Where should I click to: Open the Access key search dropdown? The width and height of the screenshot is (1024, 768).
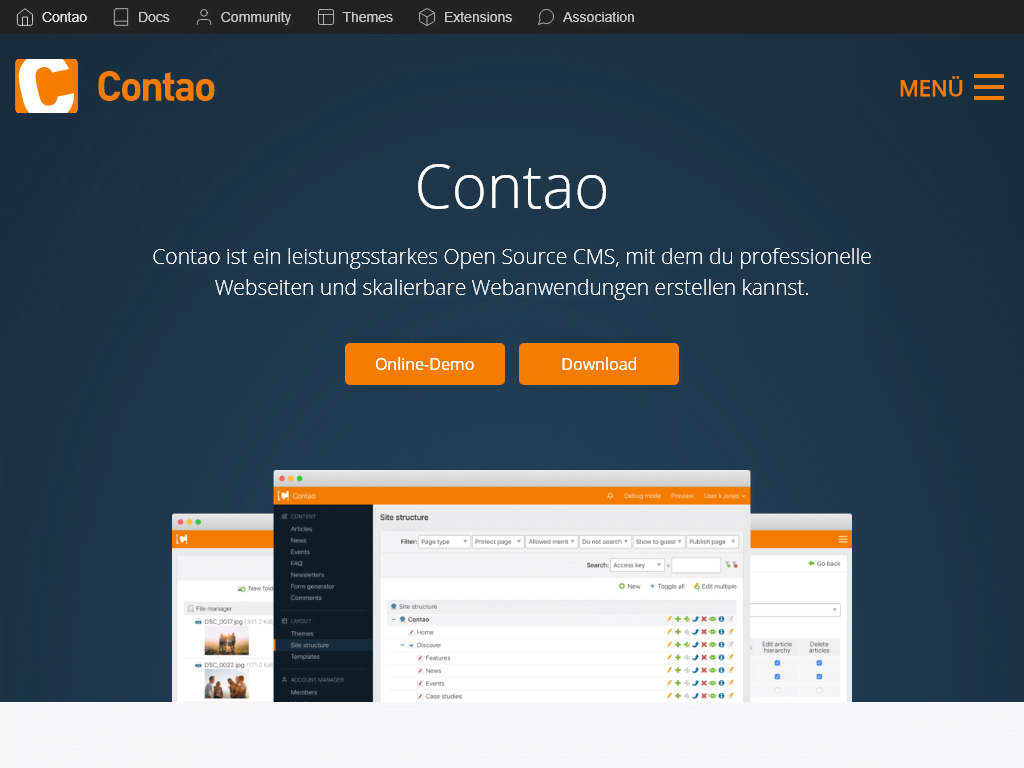click(x=637, y=565)
